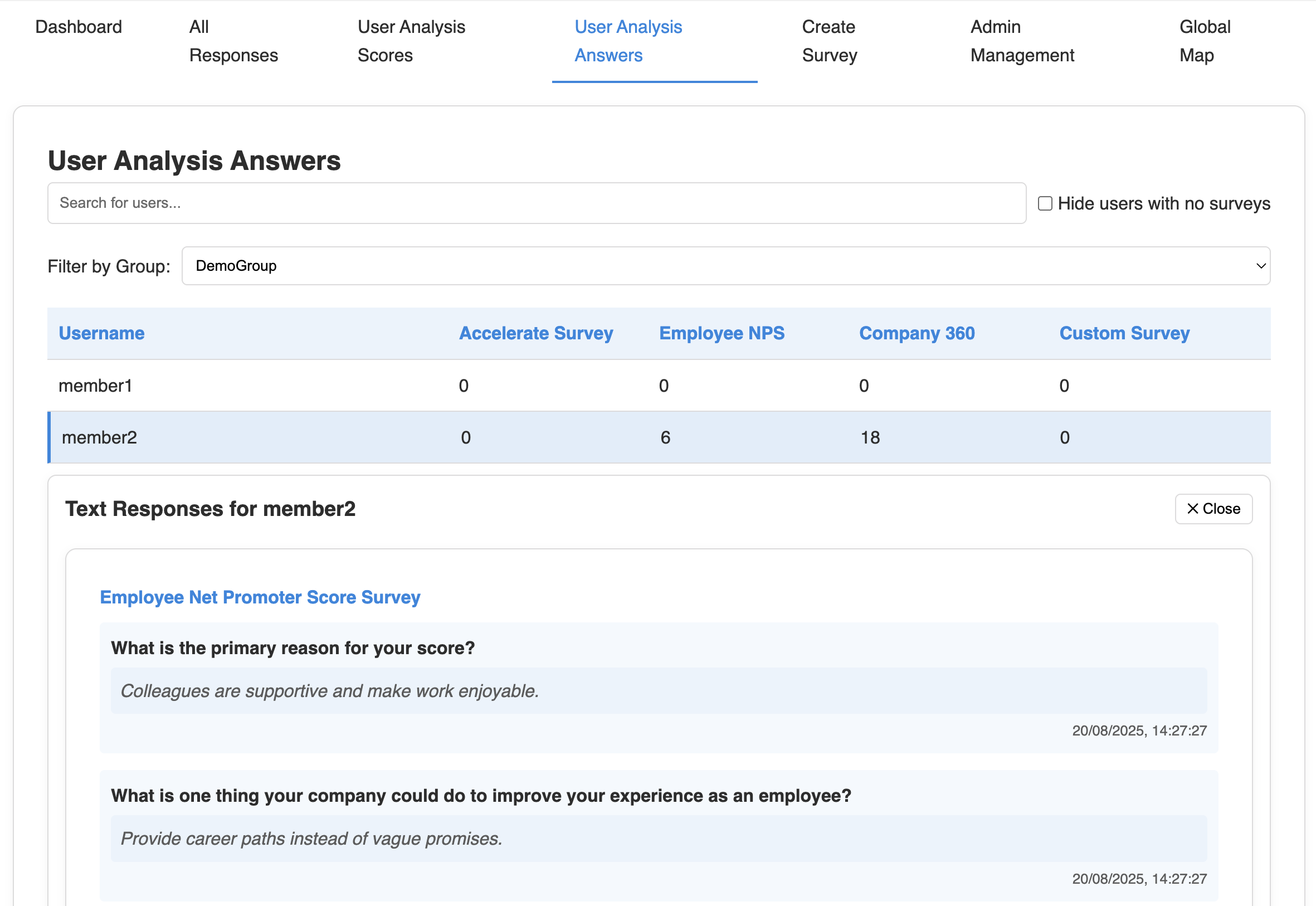Open the Create Survey tab
1316x906 pixels.
pos(829,41)
